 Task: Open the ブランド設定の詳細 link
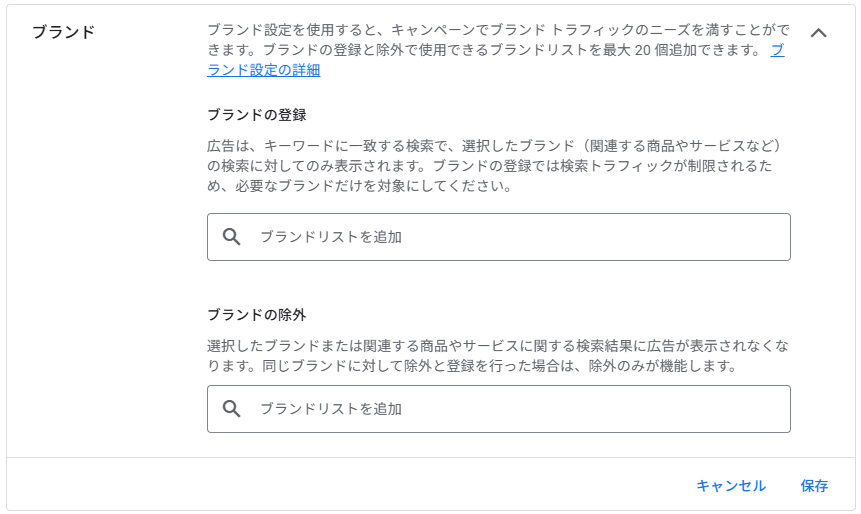(264, 70)
